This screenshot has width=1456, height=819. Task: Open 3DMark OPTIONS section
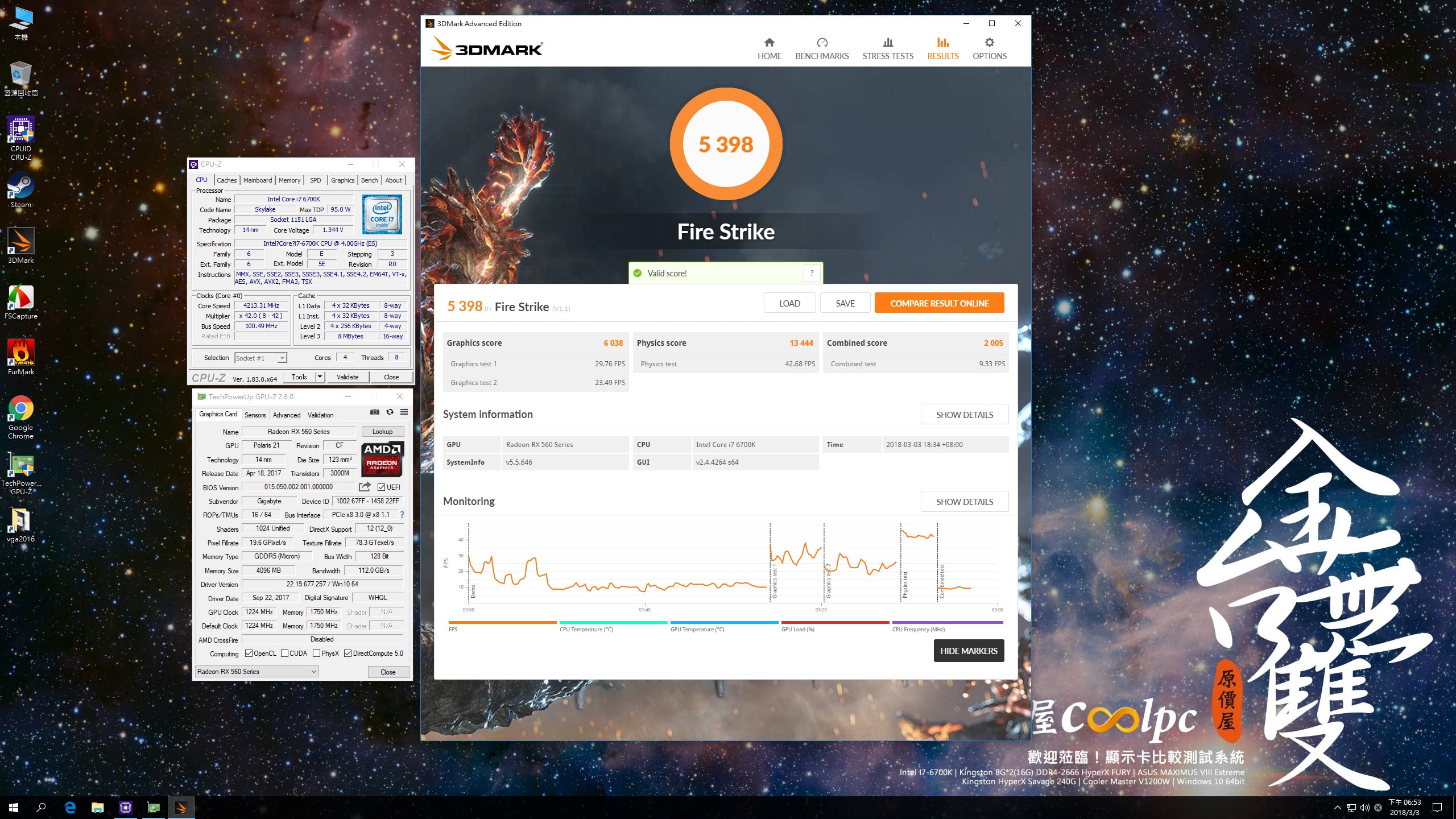point(990,49)
